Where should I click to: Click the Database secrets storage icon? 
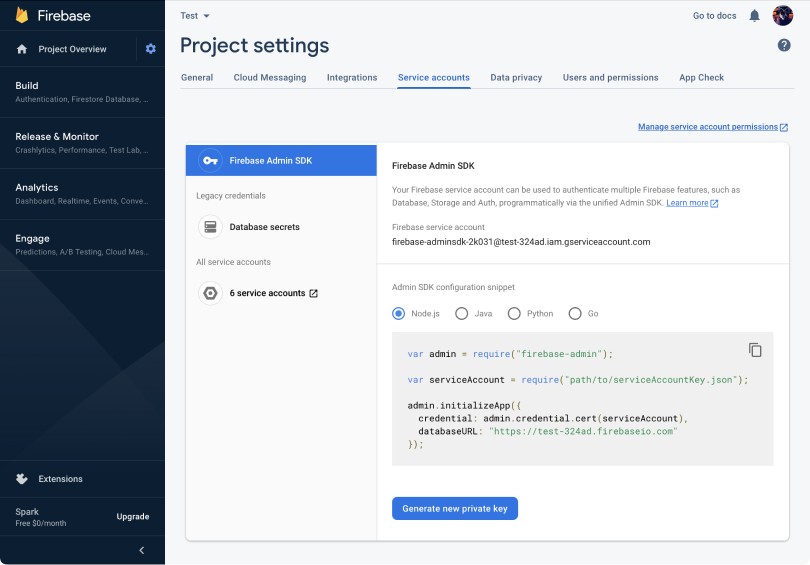(x=210, y=227)
